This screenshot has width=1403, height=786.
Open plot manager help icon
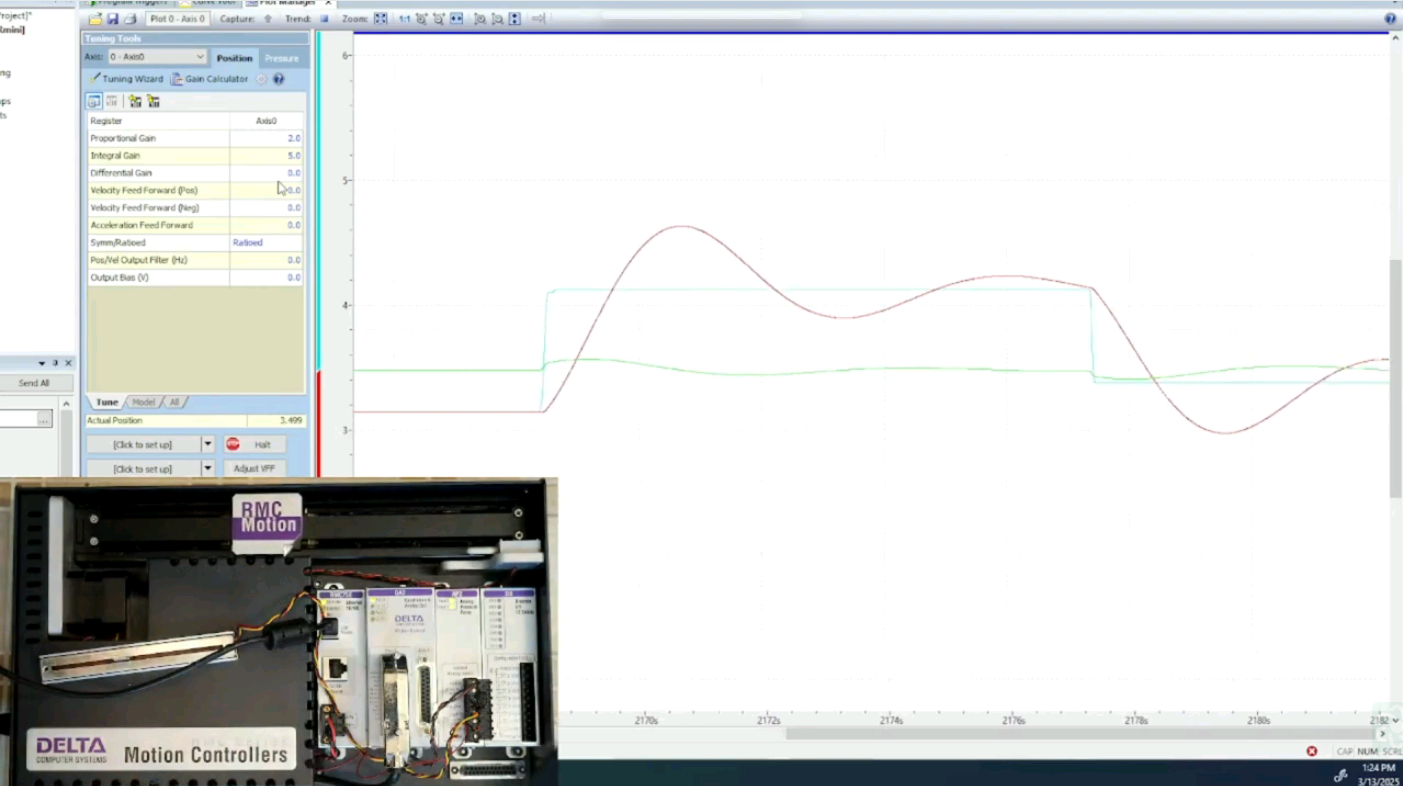pos(1390,19)
